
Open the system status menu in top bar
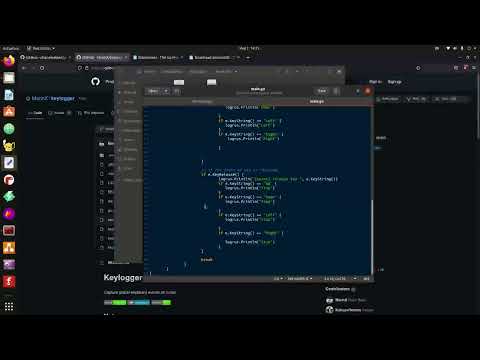click(x=461, y=48)
